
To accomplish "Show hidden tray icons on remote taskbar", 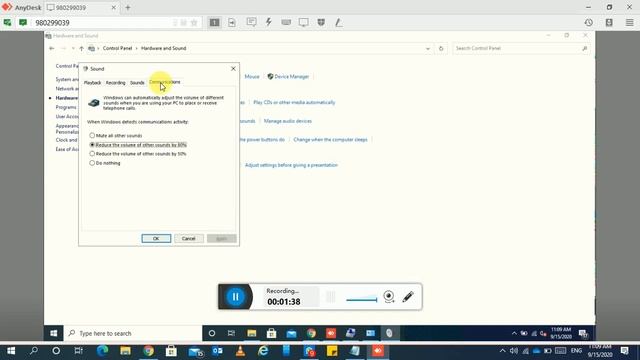I will (514, 333).
